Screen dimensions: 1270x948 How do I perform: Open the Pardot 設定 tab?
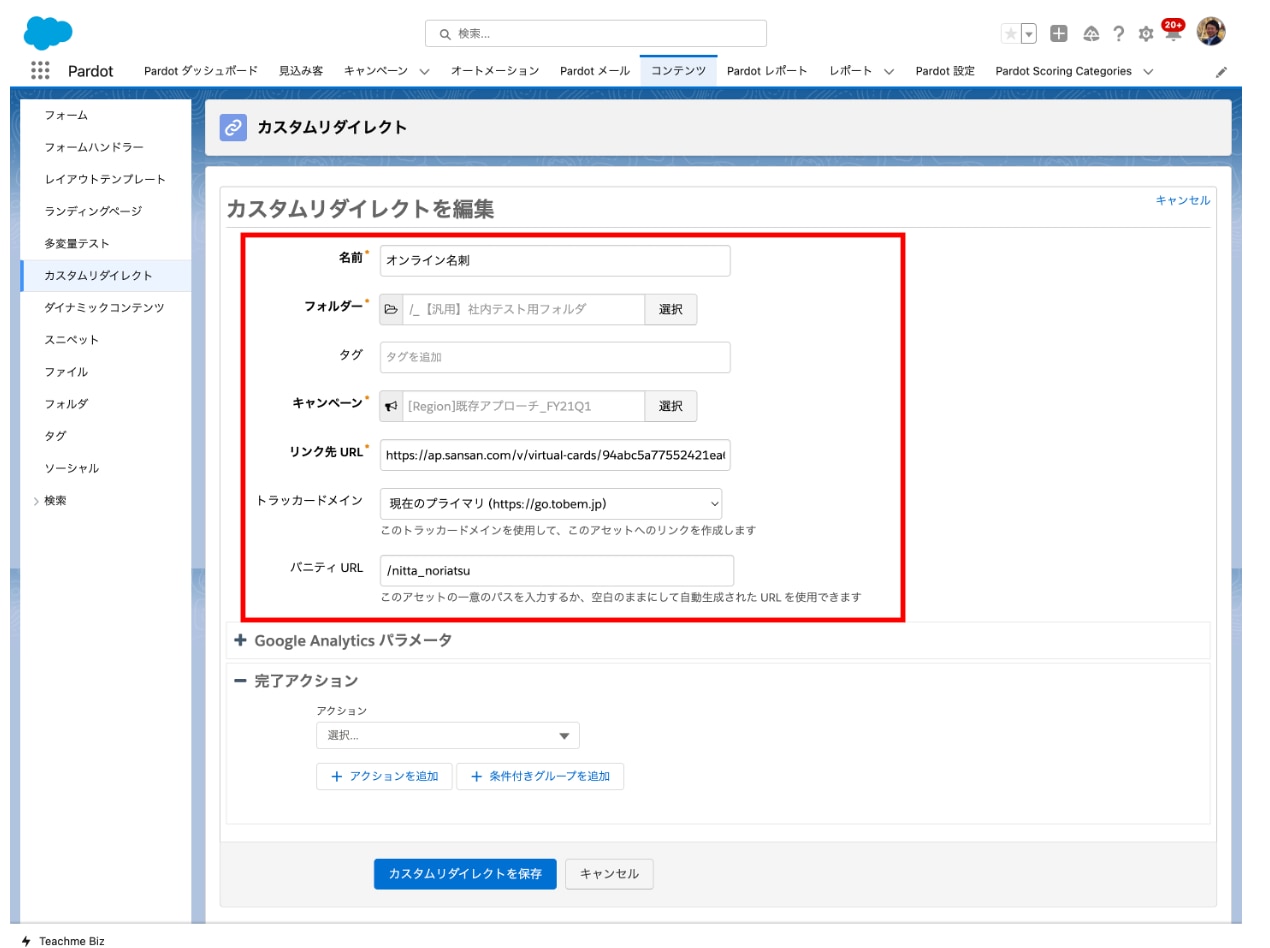coord(945,71)
